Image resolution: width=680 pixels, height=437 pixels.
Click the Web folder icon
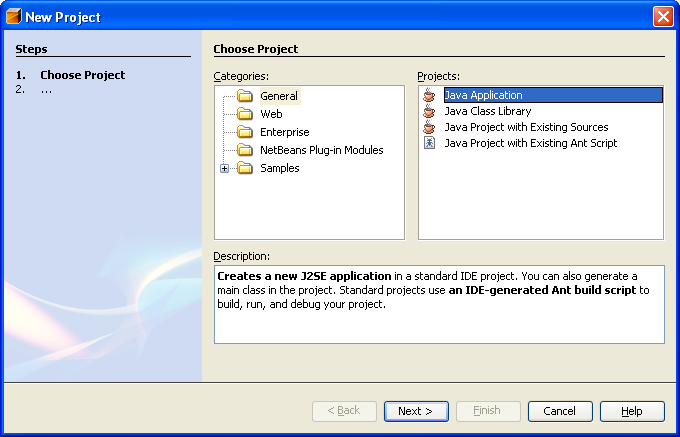[245, 114]
